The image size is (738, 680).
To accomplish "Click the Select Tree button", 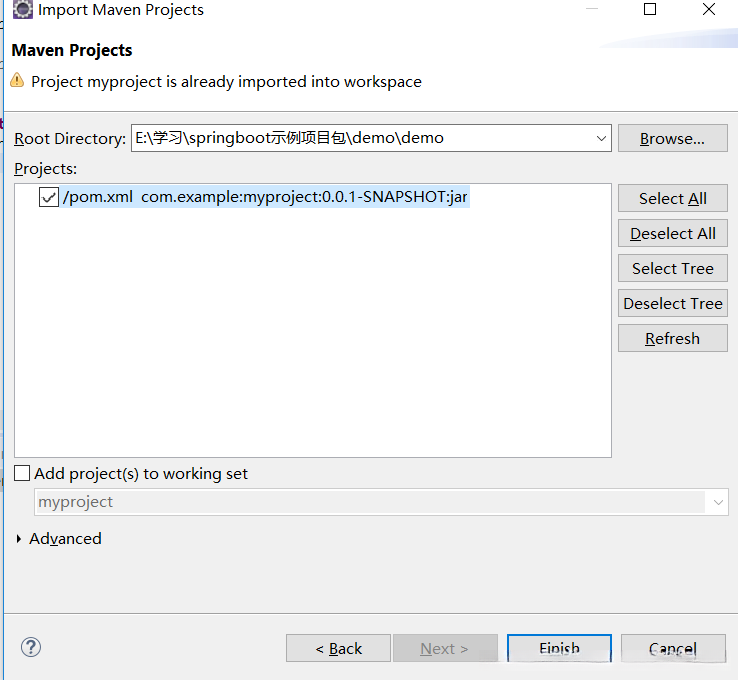I will 672,268.
